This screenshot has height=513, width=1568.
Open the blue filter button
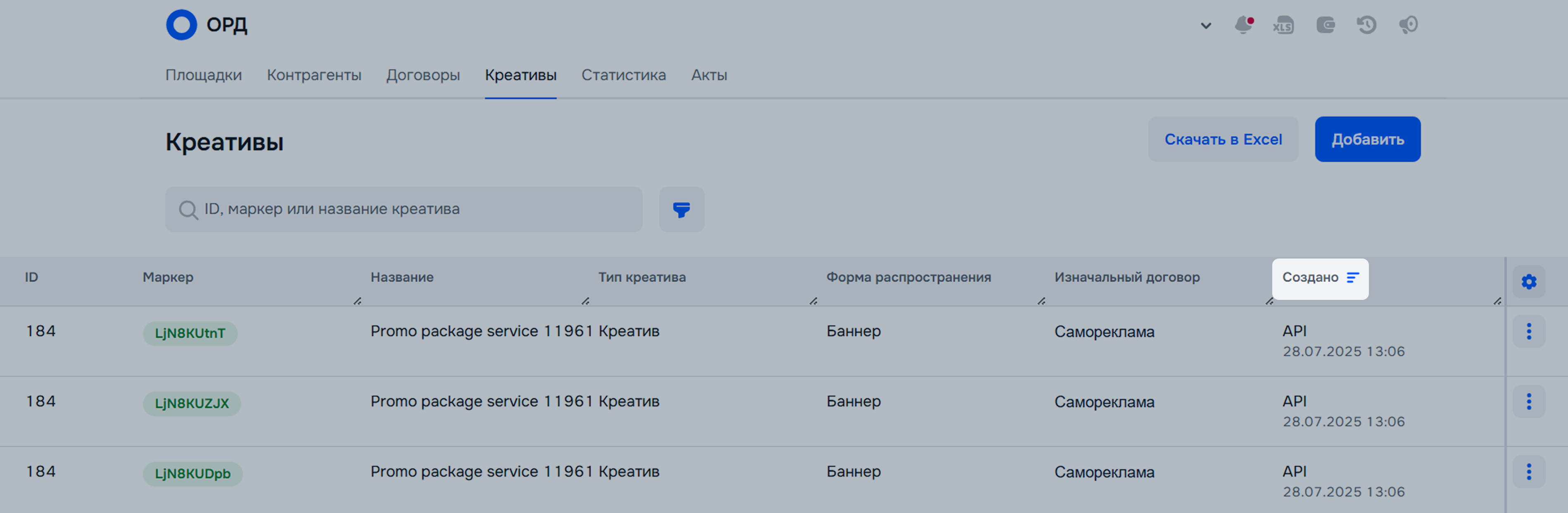point(681,209)
